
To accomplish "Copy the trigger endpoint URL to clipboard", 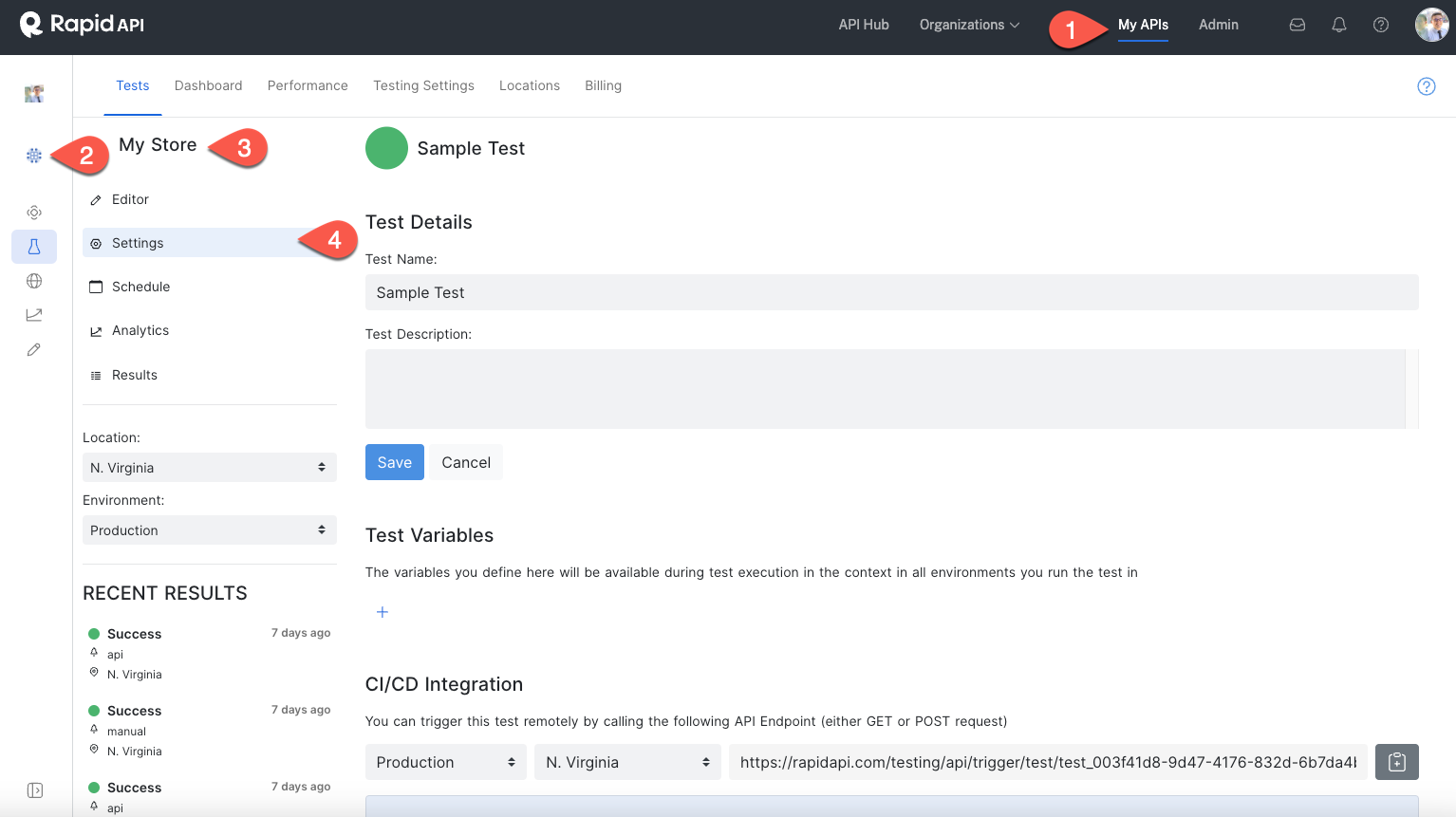I will [1397, 762].
